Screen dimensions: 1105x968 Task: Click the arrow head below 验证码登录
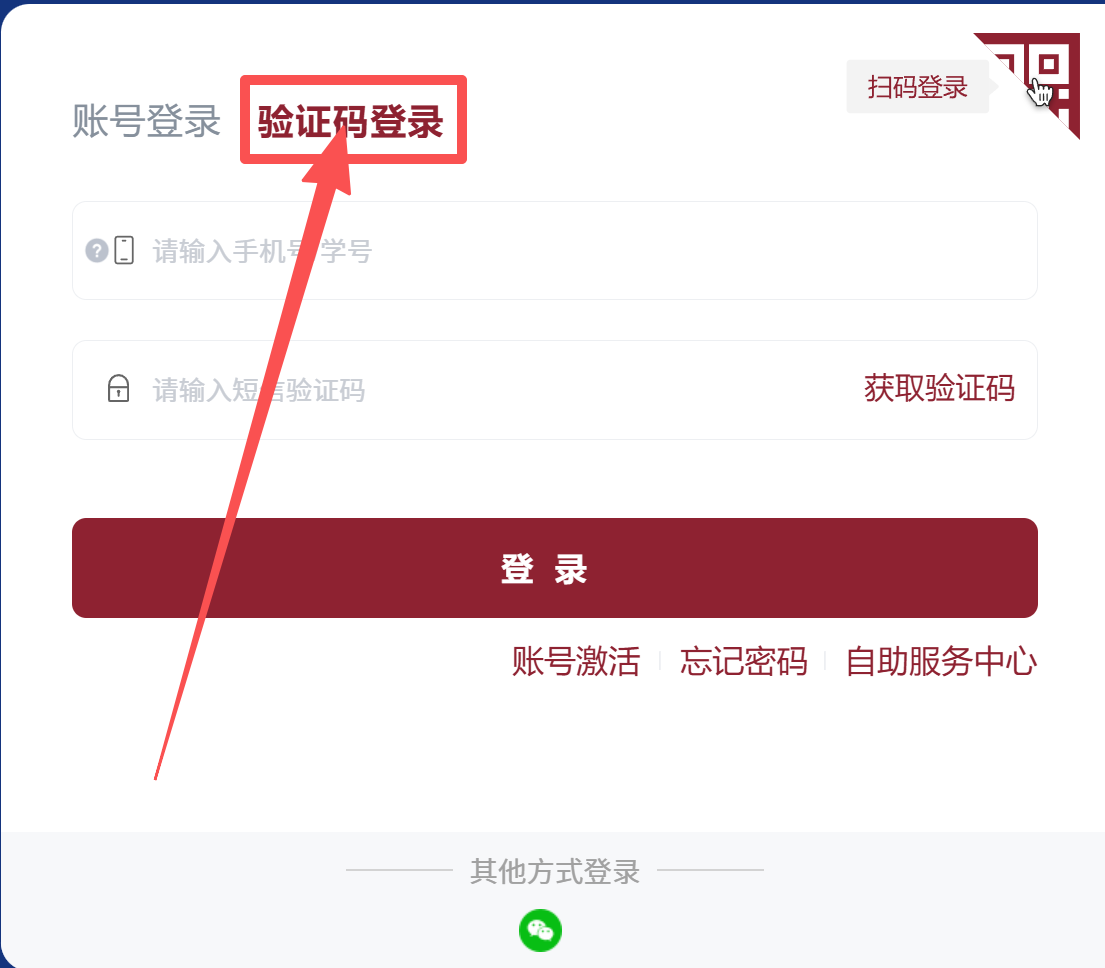(332, 163)
